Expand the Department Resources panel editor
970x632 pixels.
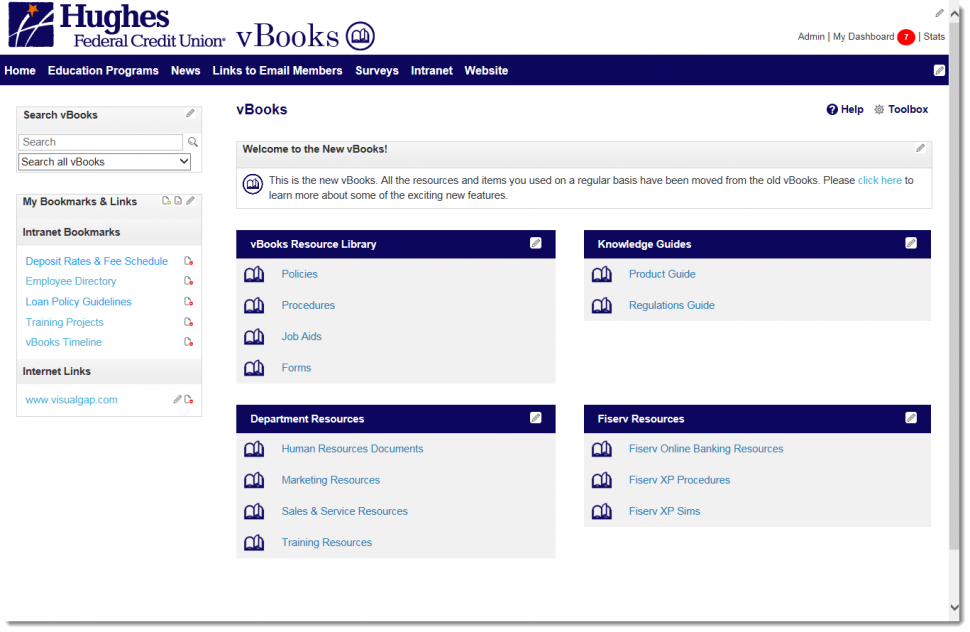[536, 418]
